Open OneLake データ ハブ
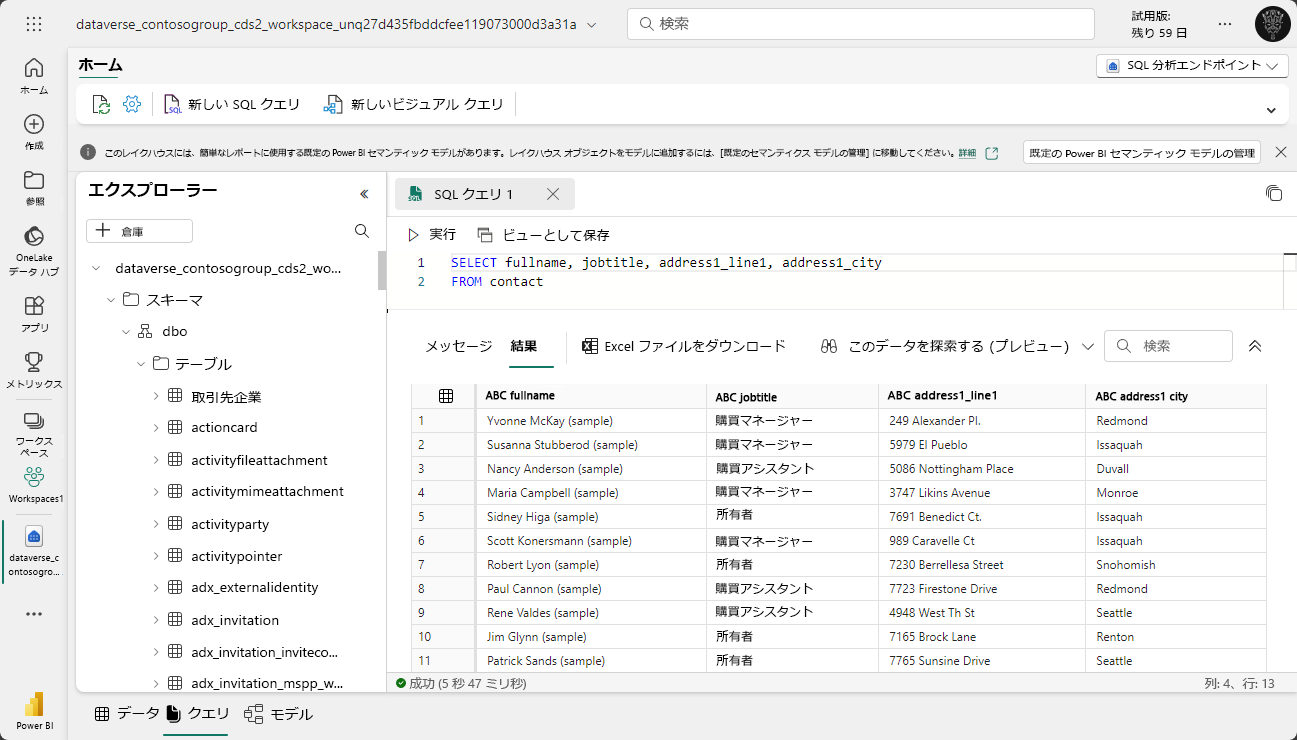The width and height of the screenshot is (1297, 740). [34, 251]
